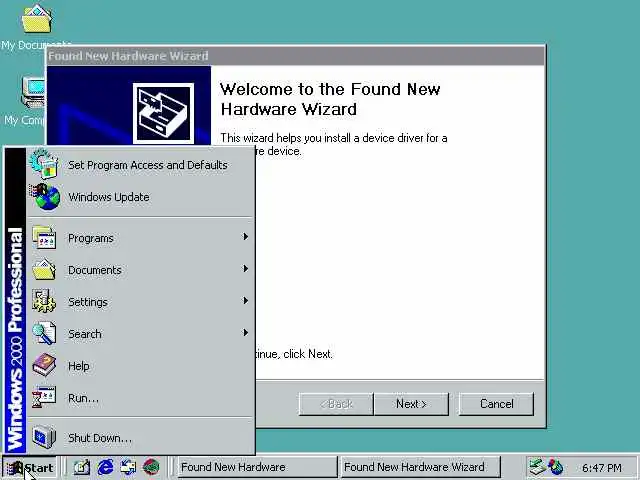Viewport: 640px width, 480px height.
Task: Click the Help book icon
Action: click(x=44, y=365)
